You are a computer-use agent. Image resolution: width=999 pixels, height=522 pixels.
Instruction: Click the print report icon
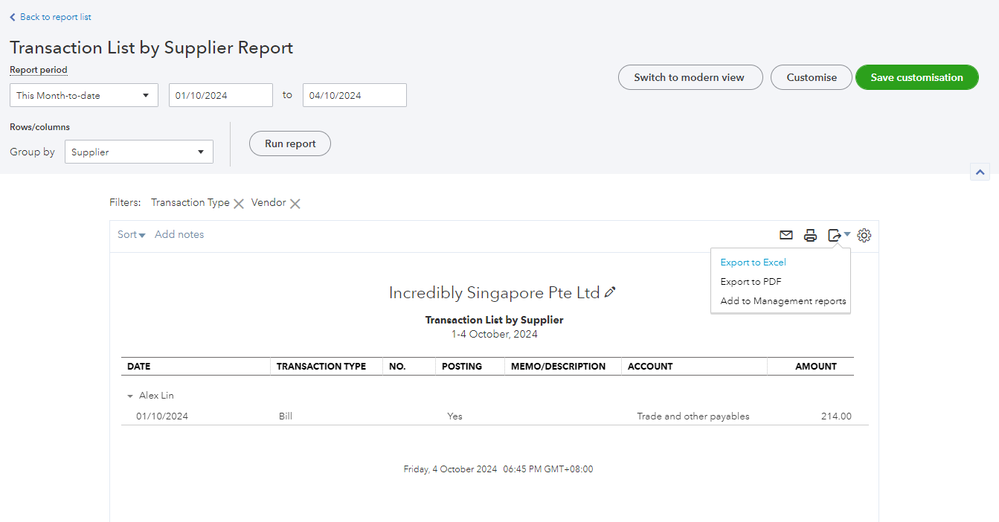coord(811,235)
